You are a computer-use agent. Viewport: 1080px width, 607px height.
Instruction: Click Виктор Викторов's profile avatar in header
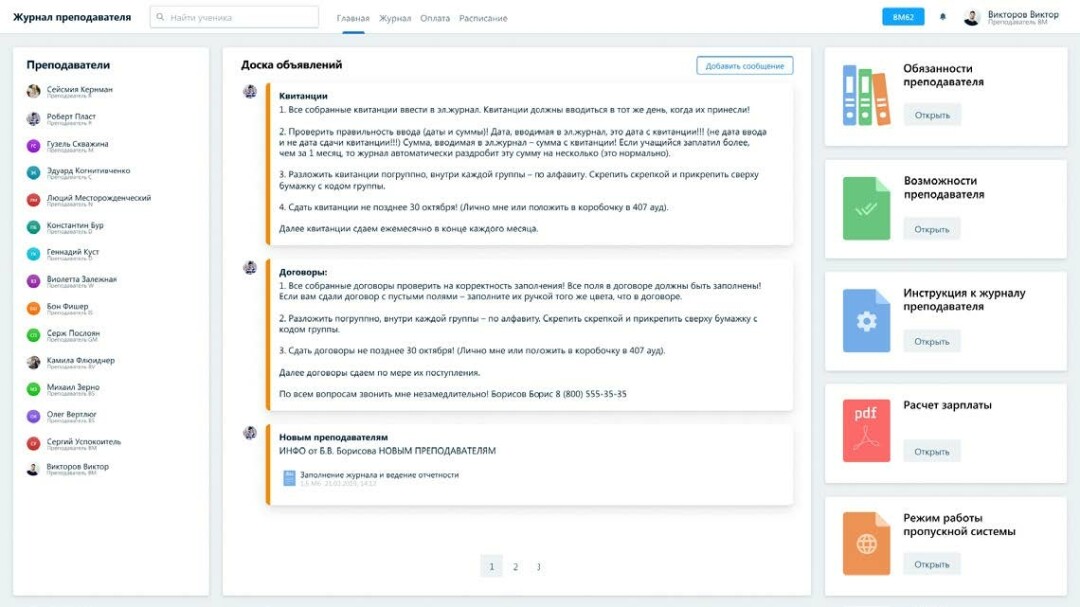(971, 18)
